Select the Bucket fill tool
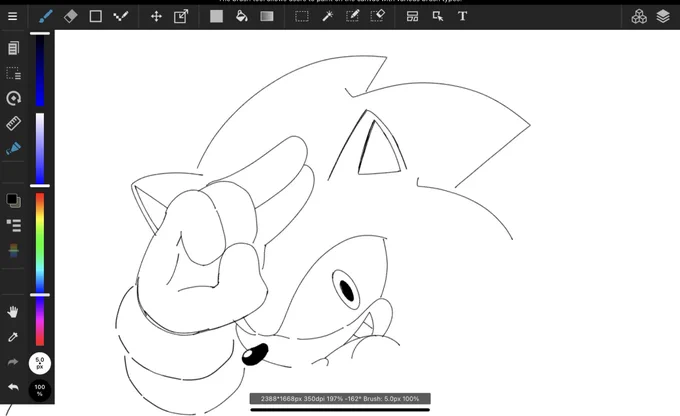Viewport: 680px width, 416px height. click(x=242, y=16)
